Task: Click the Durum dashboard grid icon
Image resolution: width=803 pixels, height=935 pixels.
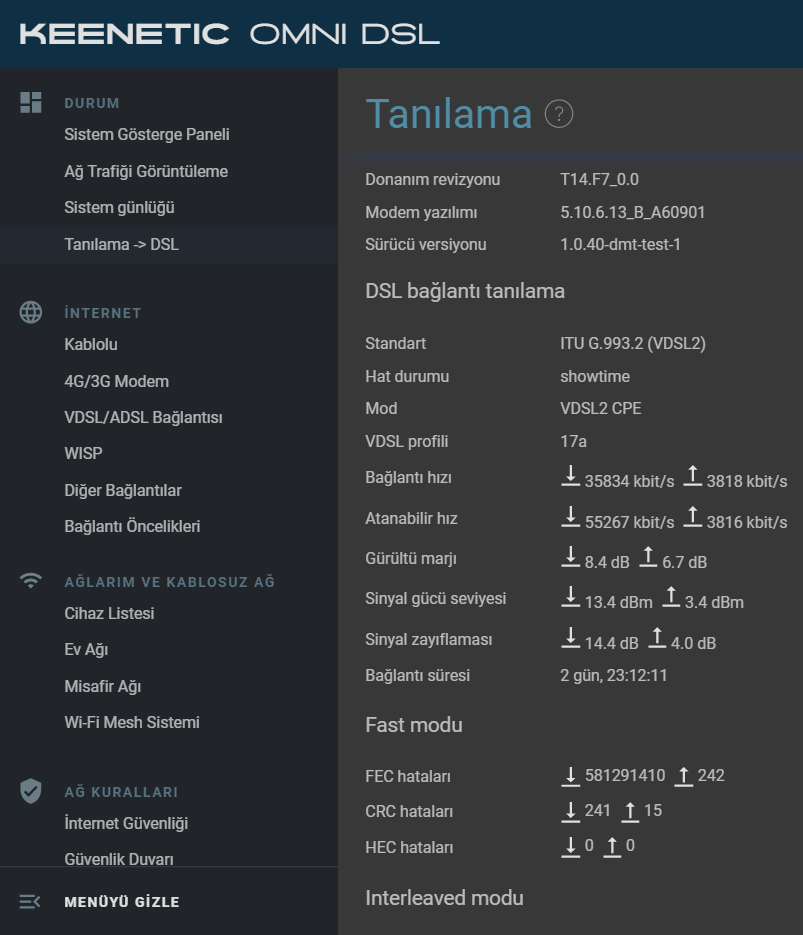Action: 30,103
